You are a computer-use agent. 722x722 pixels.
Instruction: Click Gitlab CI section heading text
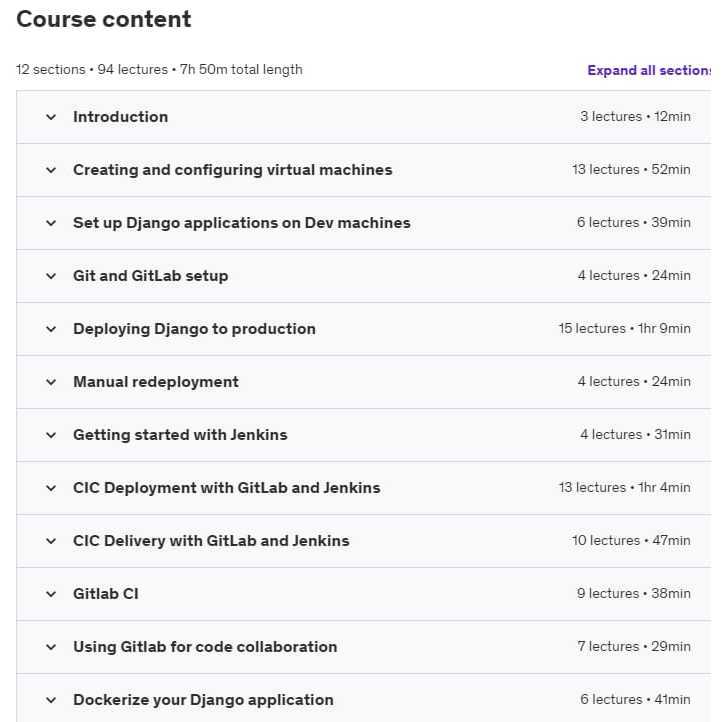pyautogui.click(x=105, y=594)
